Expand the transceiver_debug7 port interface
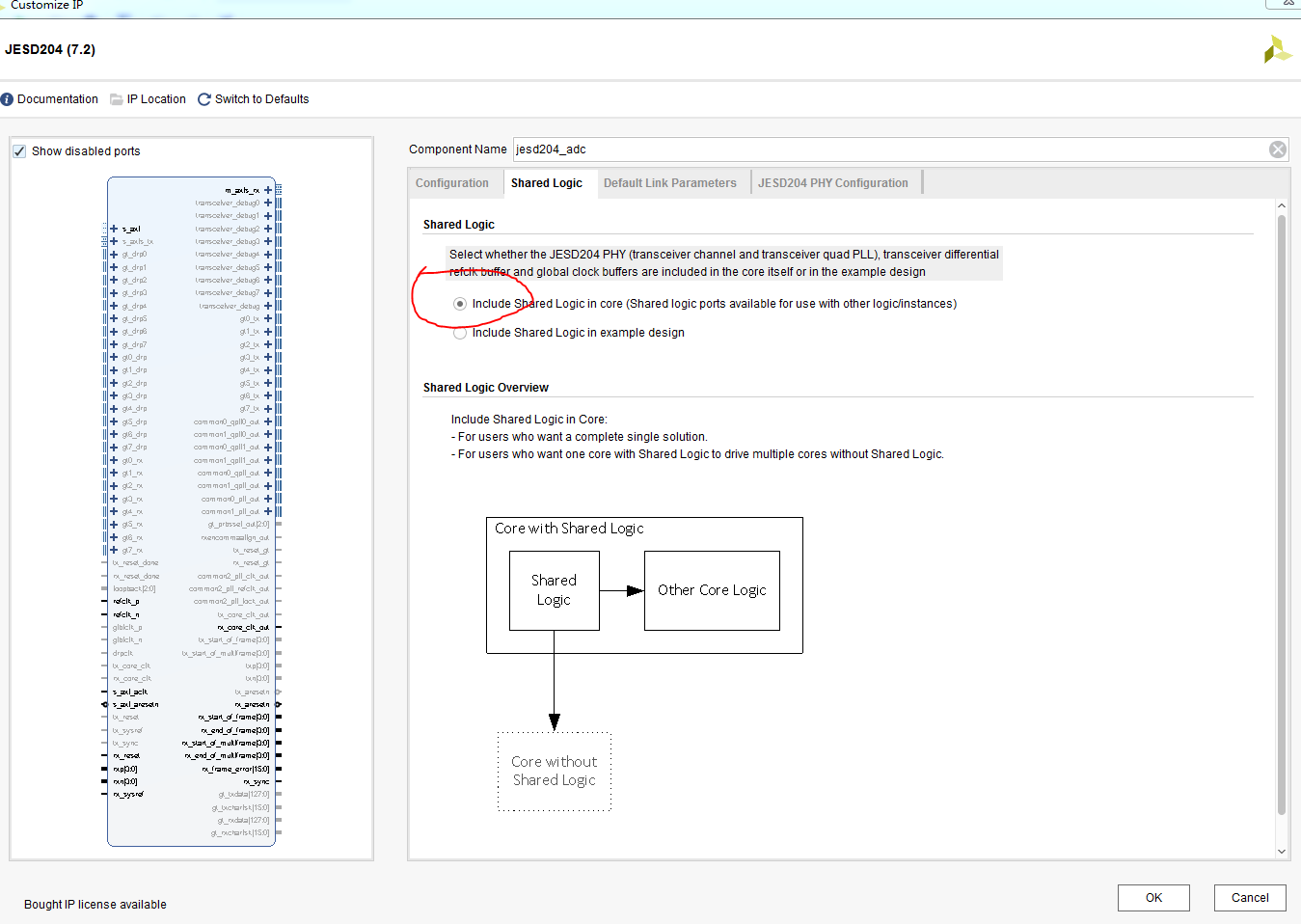Viewport: 1301px width, 924px height. (x=268, y=293)
